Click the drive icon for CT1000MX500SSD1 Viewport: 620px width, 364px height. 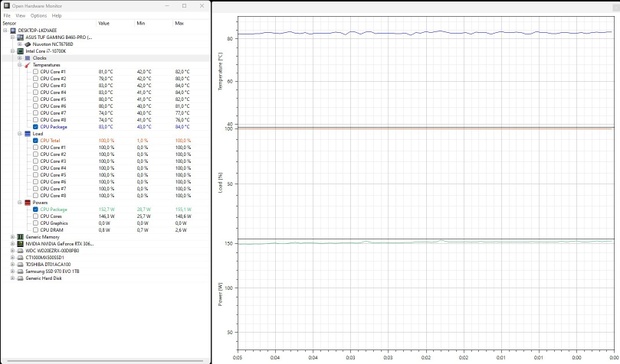coord(20,257)
